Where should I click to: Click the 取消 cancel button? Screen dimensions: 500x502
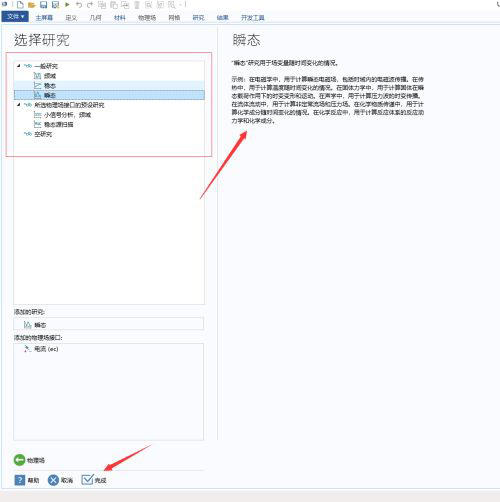click(60, 480)
